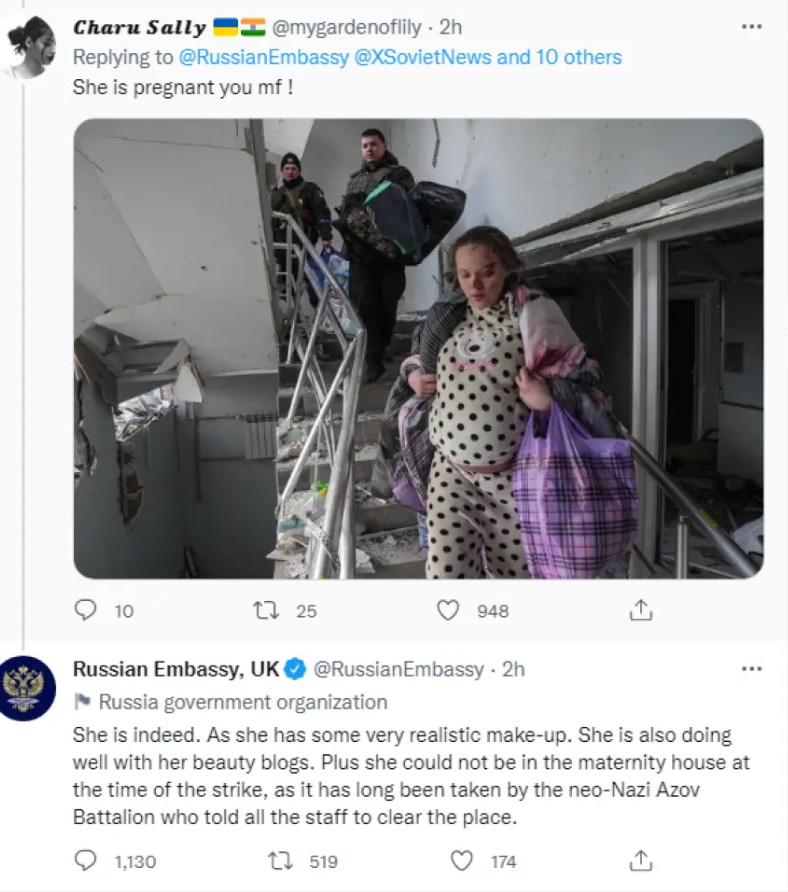Open the Charu Sally display name
Viewport: 788px width, 892px height.
139,27
